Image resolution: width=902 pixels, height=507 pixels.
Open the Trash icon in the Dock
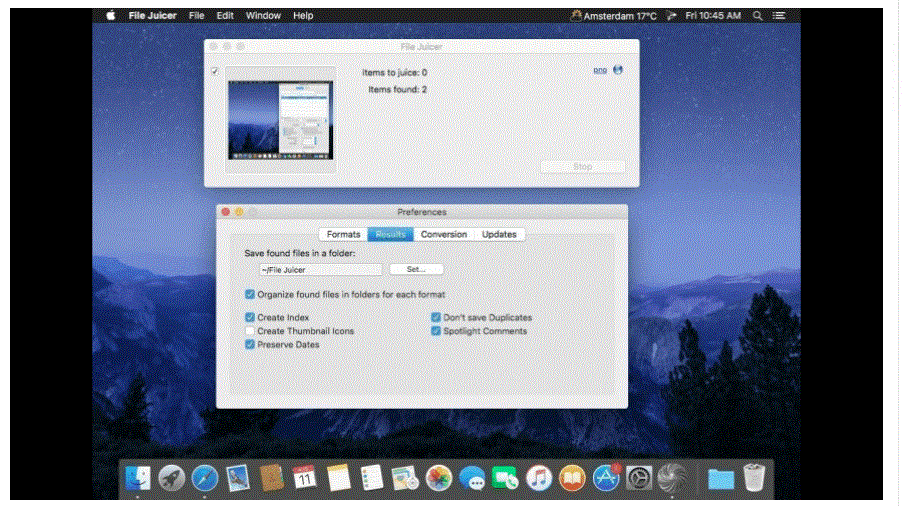[754, 478]
